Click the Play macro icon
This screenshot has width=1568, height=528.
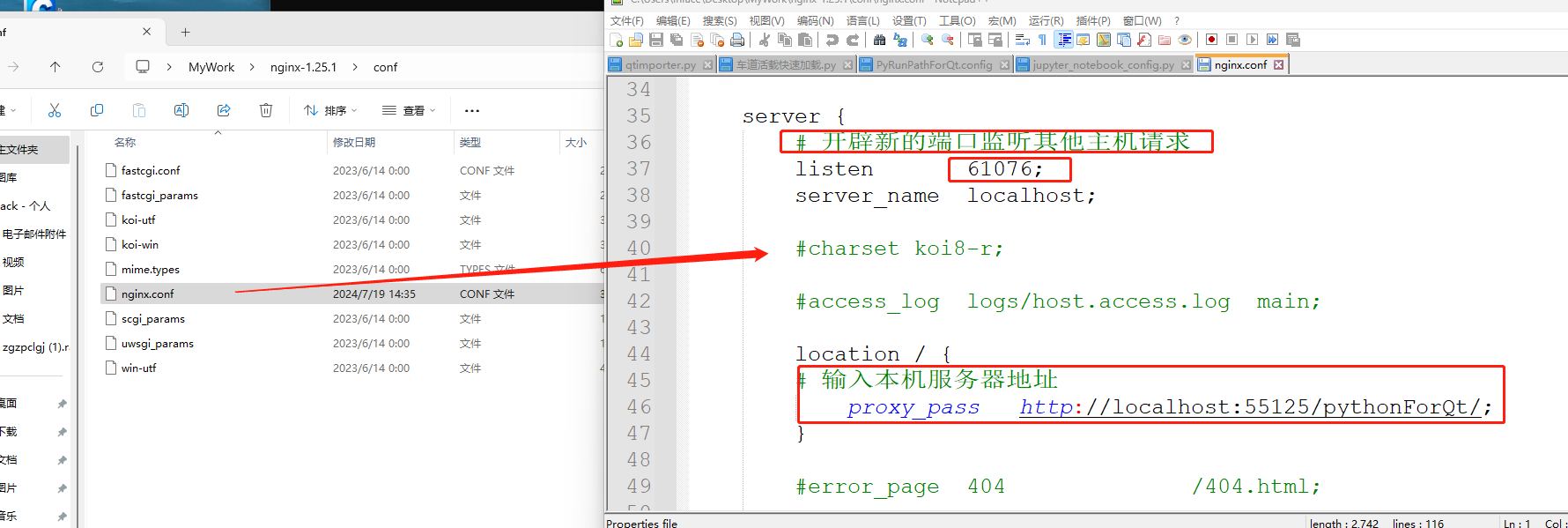(1252, 40)
